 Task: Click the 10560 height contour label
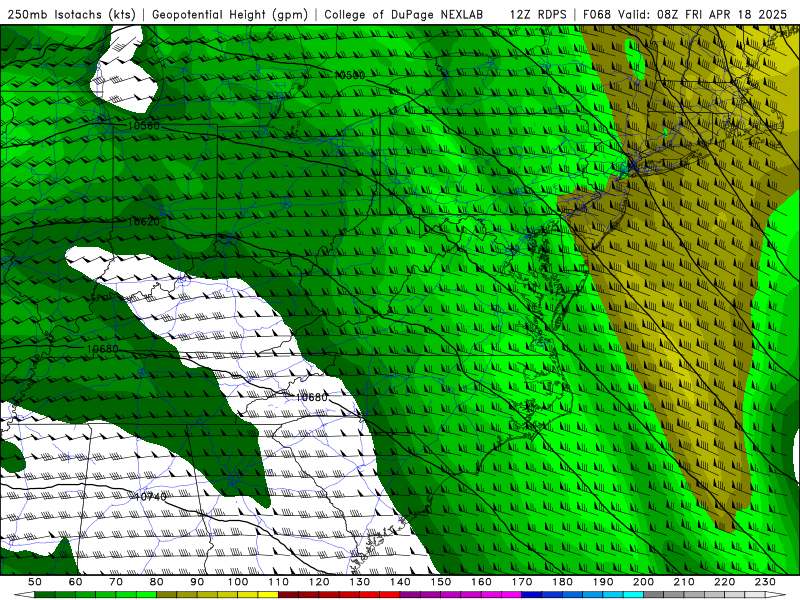click(x=144, y=126)
